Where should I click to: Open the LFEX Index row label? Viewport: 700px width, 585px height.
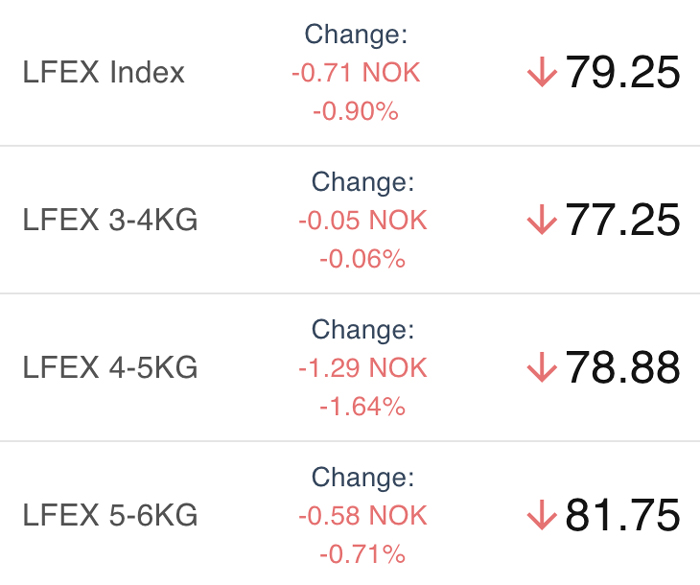[x=104, y=72]
